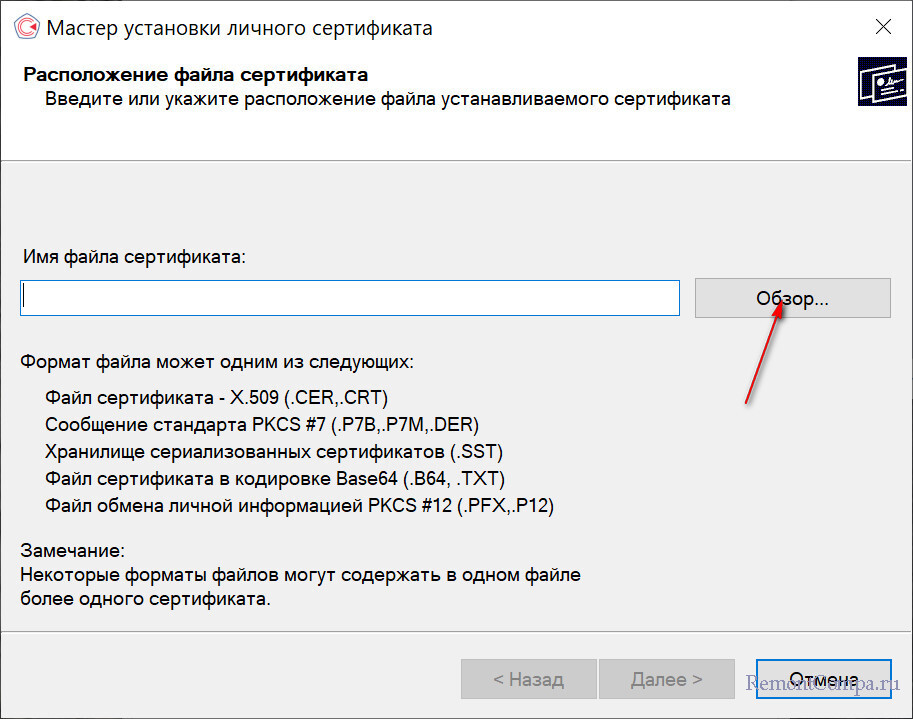Click the subtitle 'Введите или укажите расположение файла'

point(388,99)
